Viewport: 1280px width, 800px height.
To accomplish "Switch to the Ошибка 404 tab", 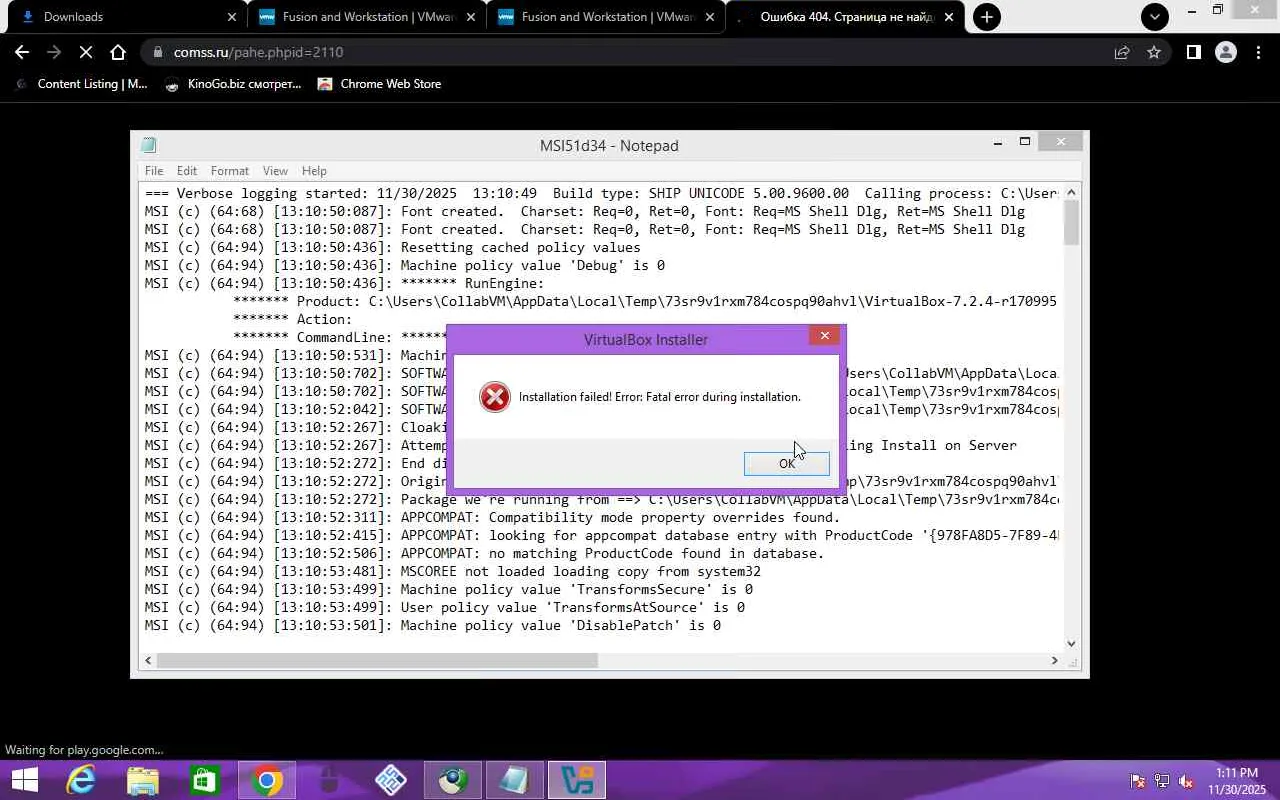I will 845,17.
